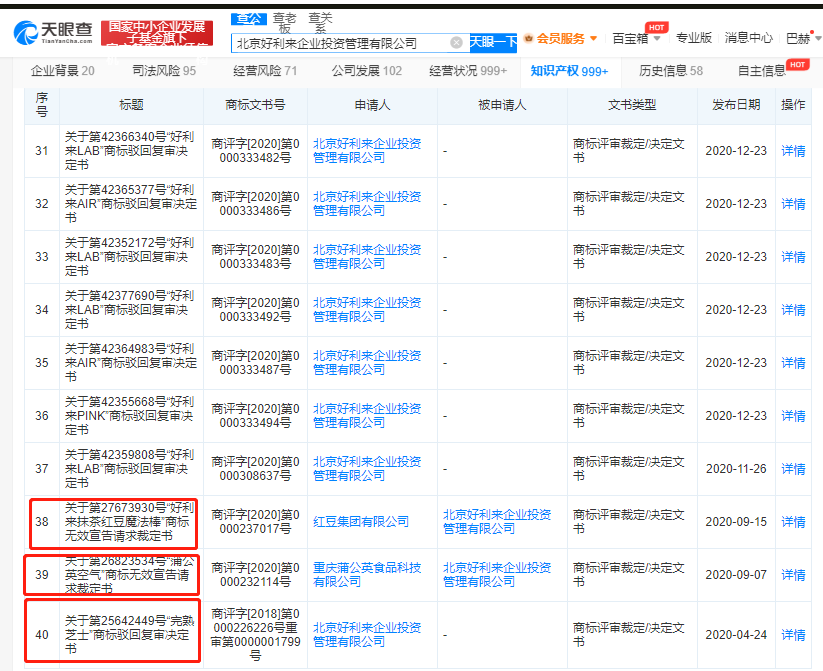Click the 文书类型 column header
Screen dimensions: 823x671
632,105
